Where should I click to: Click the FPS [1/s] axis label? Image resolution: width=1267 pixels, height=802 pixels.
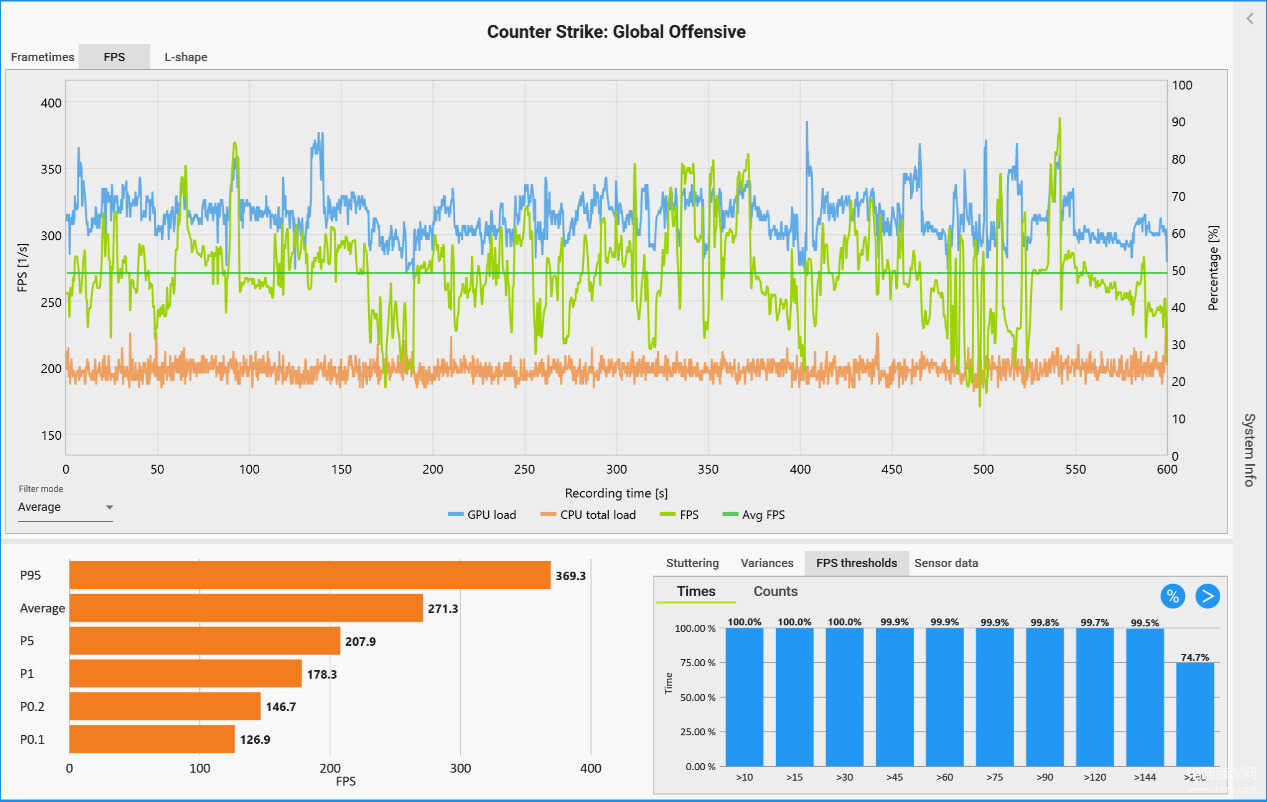(x=23, y=268)
